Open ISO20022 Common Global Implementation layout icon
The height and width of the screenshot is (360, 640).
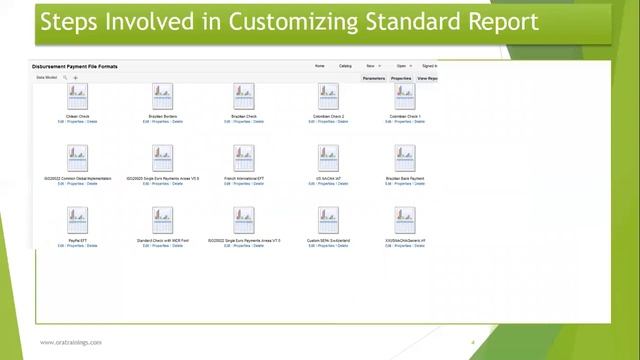click(x=78, y=158)
